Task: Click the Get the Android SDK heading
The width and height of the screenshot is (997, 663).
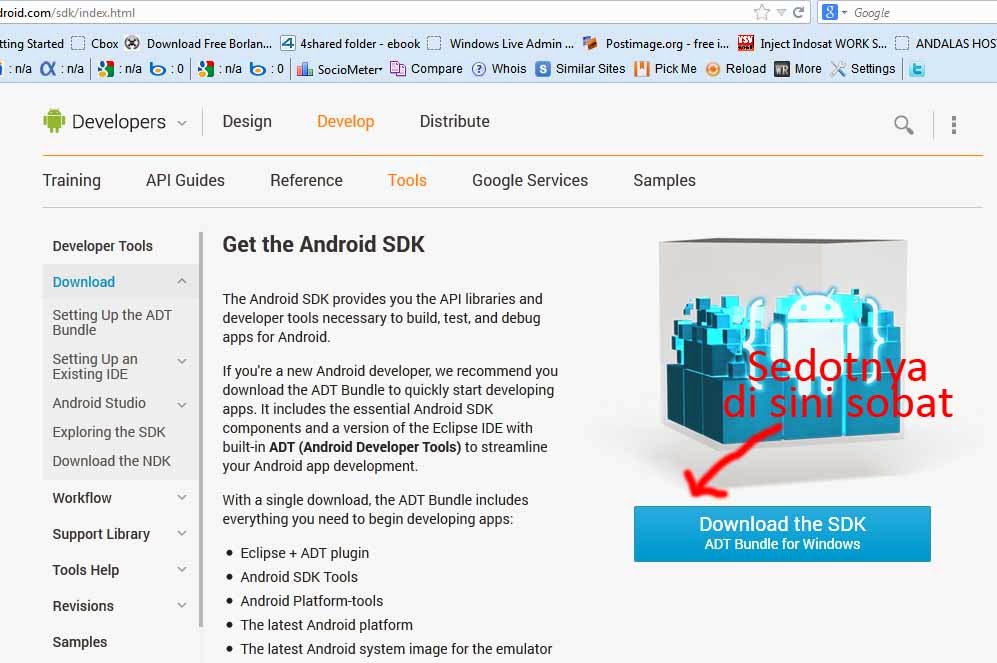Action: 323,244
